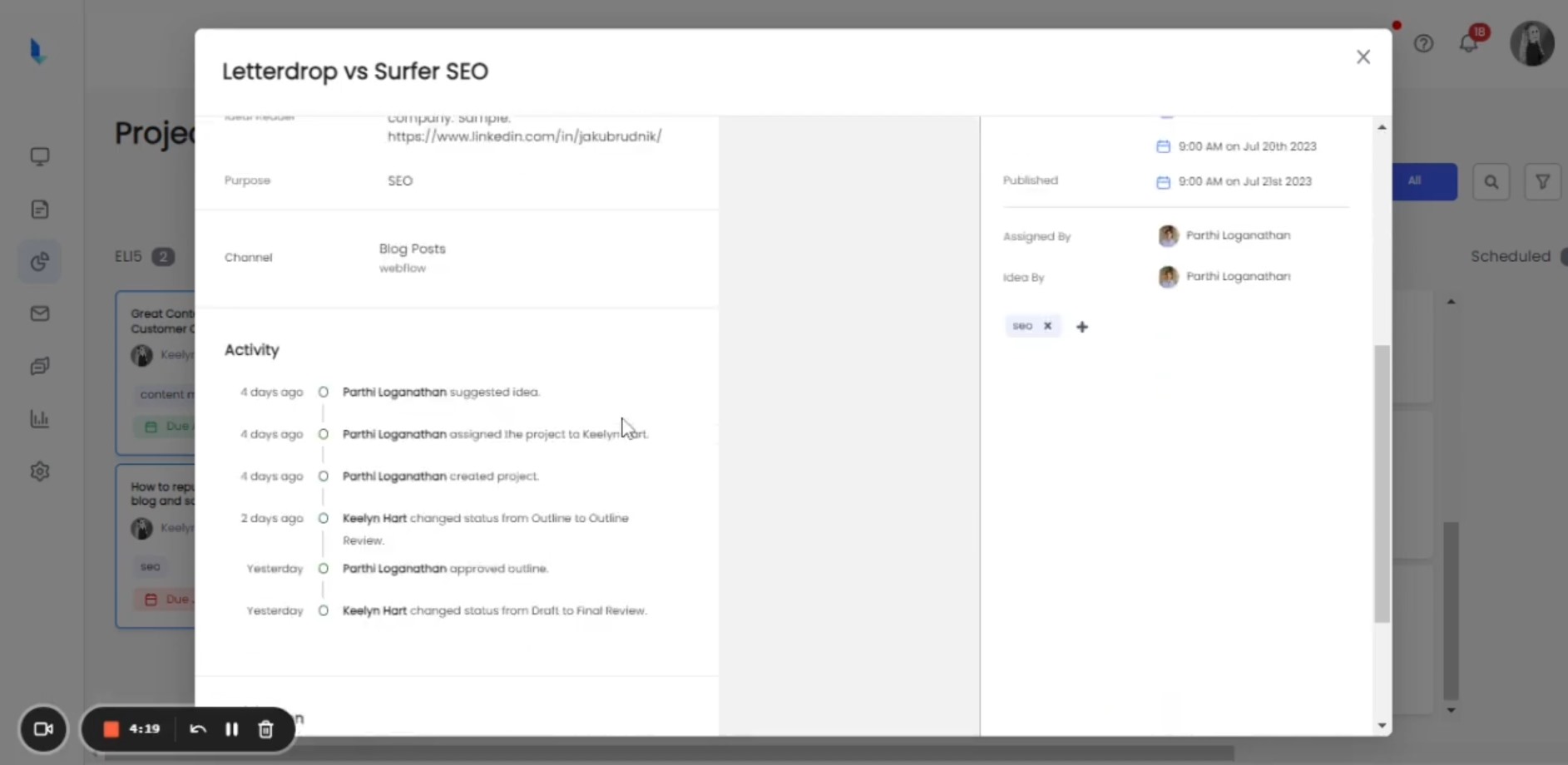
Task: Click the ELI5 column header
Action: pyautogui.click(x=128, y=256)
